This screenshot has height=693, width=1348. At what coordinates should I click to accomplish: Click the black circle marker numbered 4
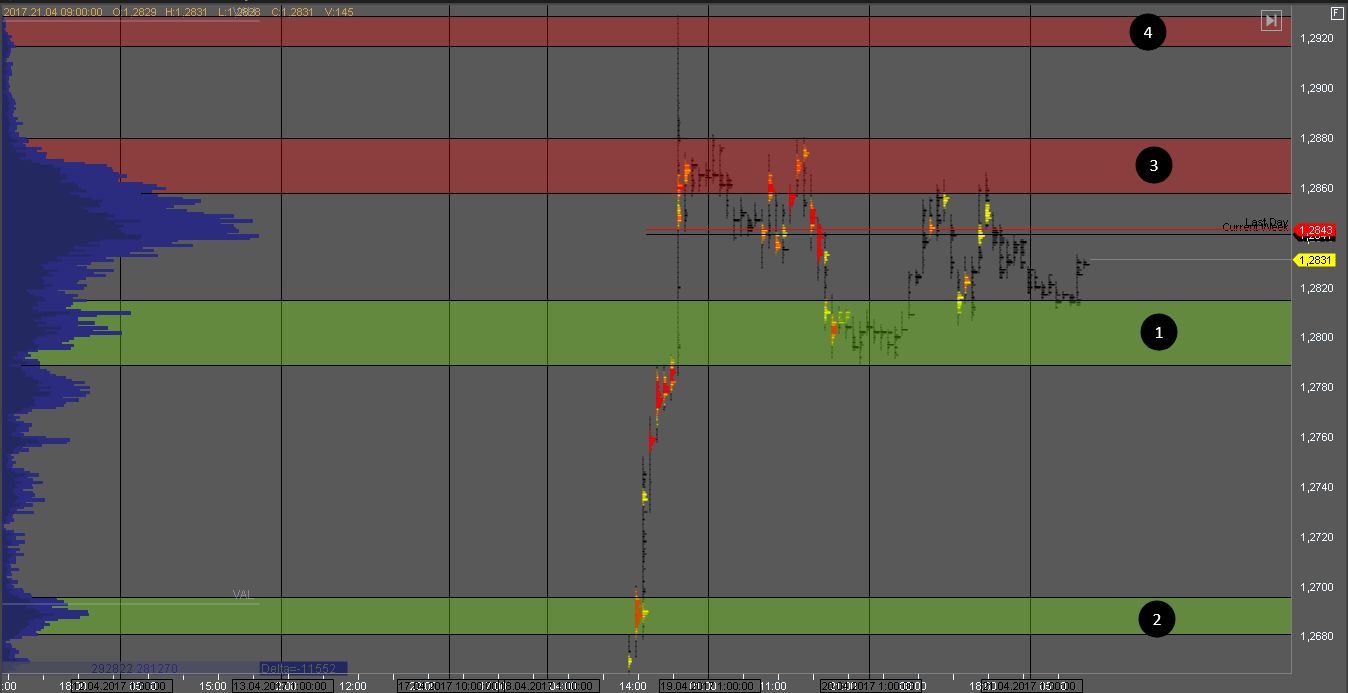click(x=1148, y=33)
